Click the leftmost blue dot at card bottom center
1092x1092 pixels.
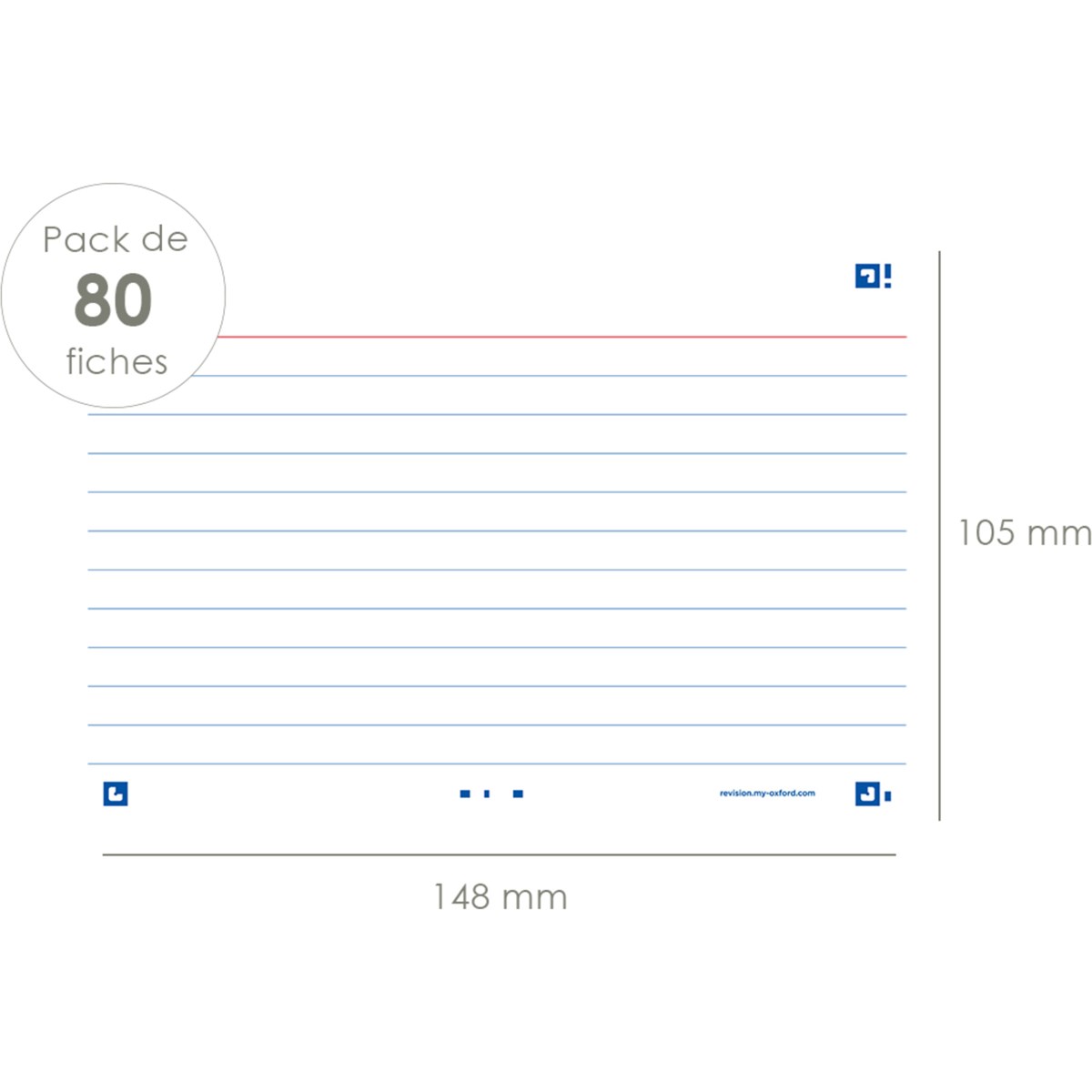click(465, 794)
